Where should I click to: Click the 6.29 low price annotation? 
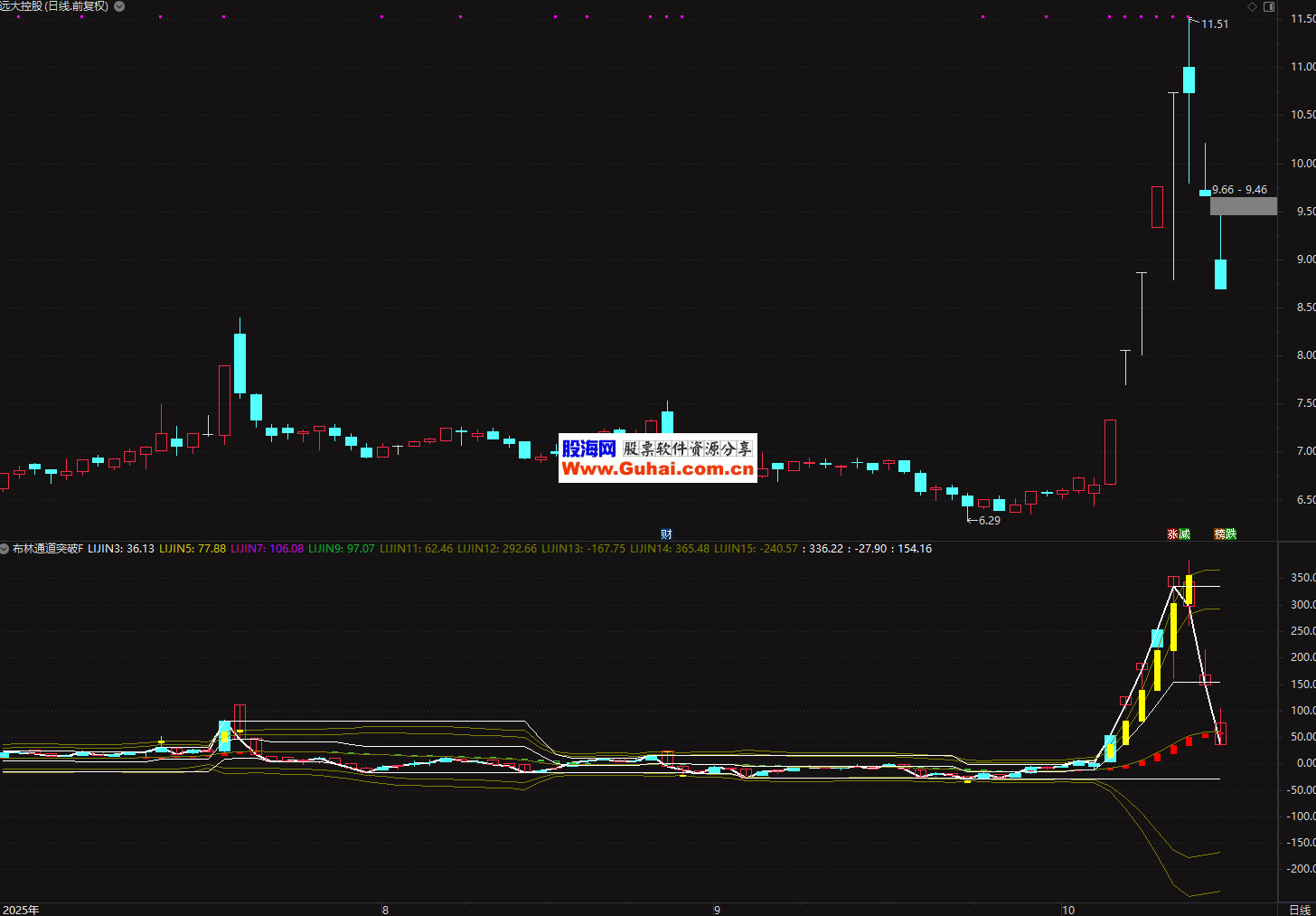click(989, 521)
